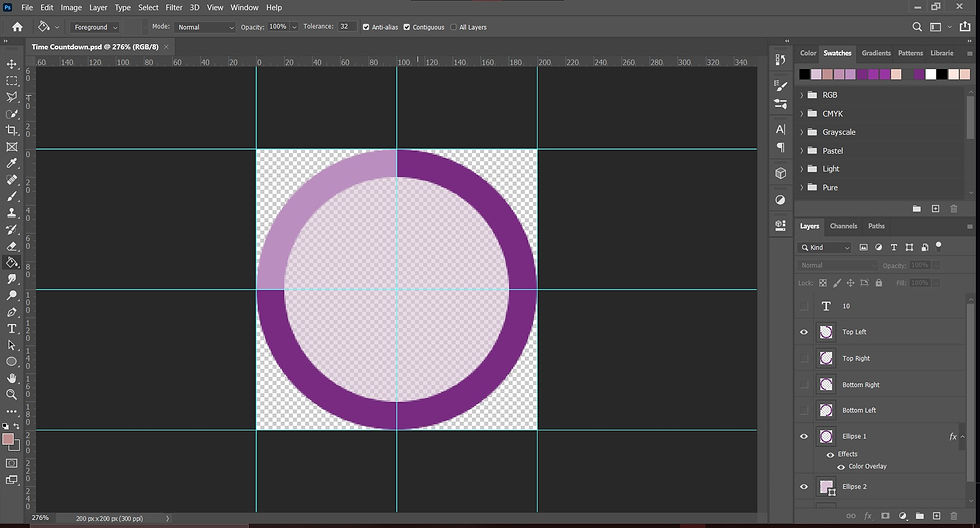Select the Eyedropper tool

point(12,163)
